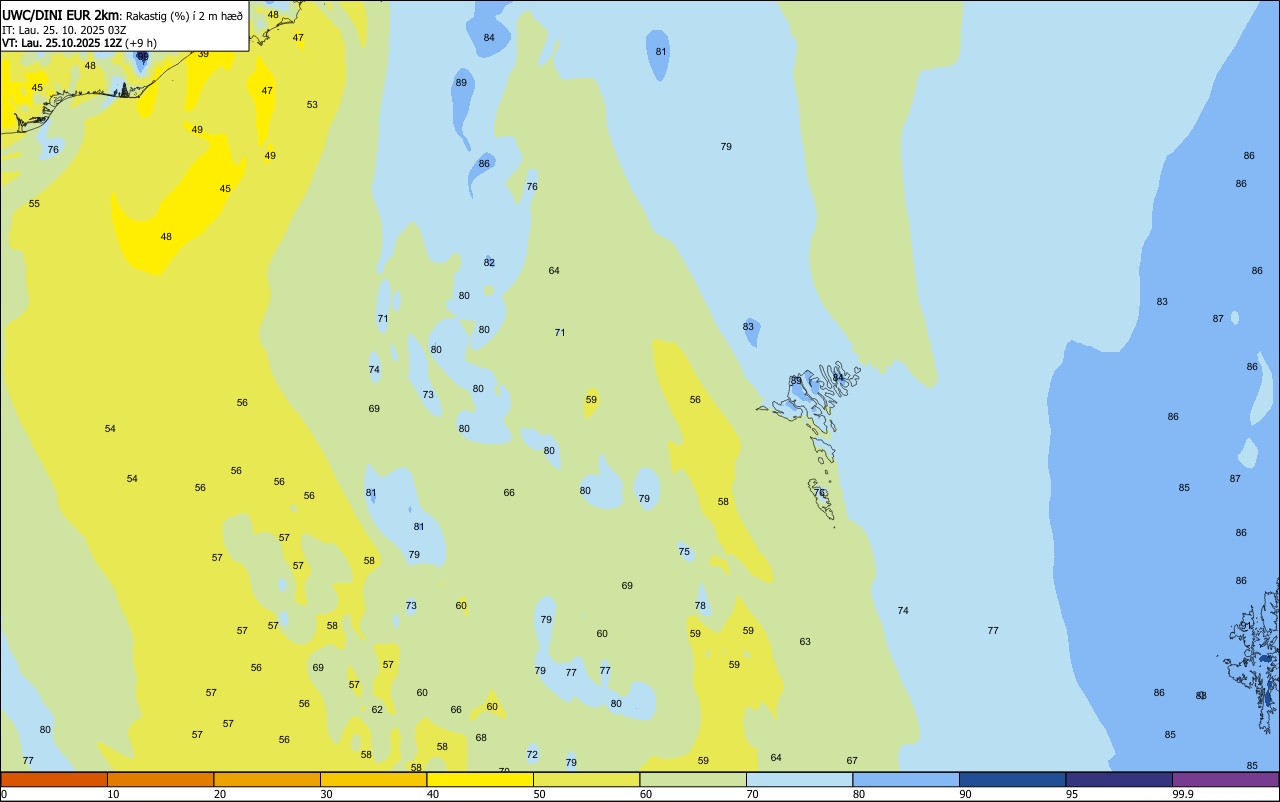Click the 80–90 light blue legend swatch
Image resolution: width=1280 pixels, height=802 pixels.
(906, 779)
